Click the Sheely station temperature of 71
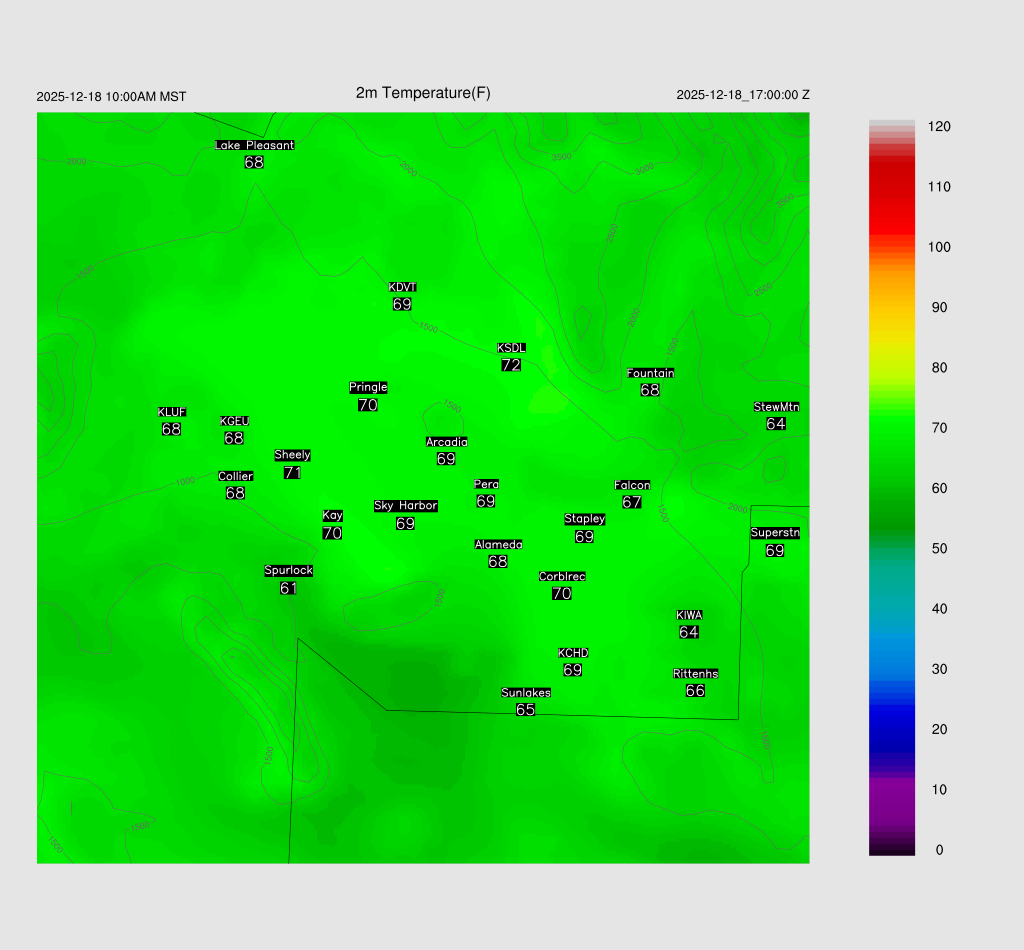1024x950 pixels. [292, 473]
